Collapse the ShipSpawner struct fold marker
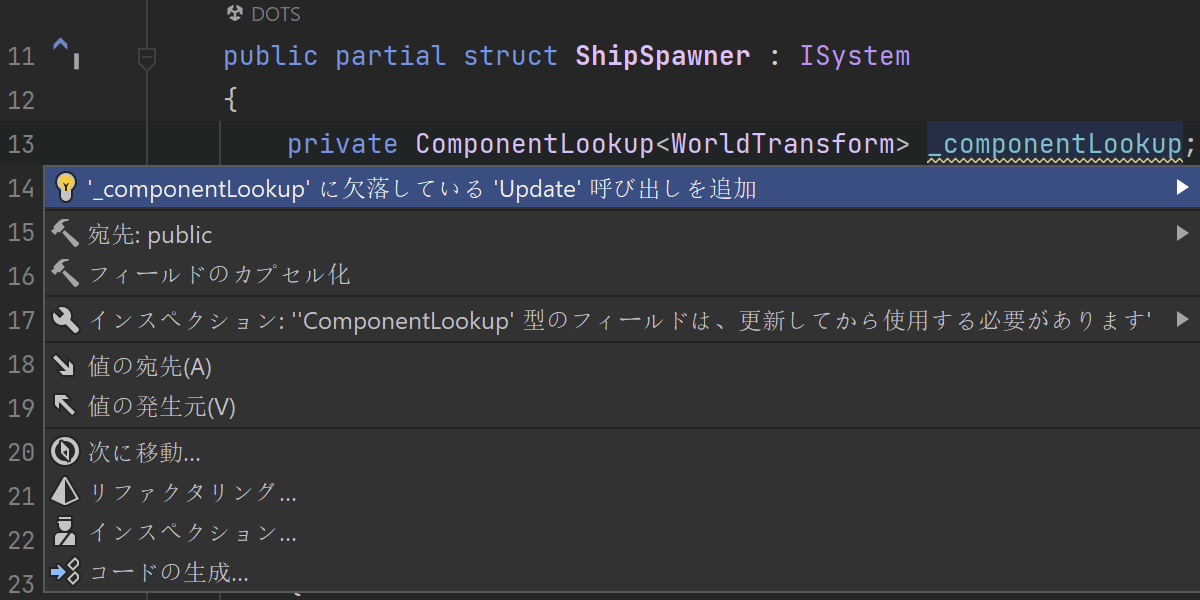The image size is (1200, 600). click(147, 58)
